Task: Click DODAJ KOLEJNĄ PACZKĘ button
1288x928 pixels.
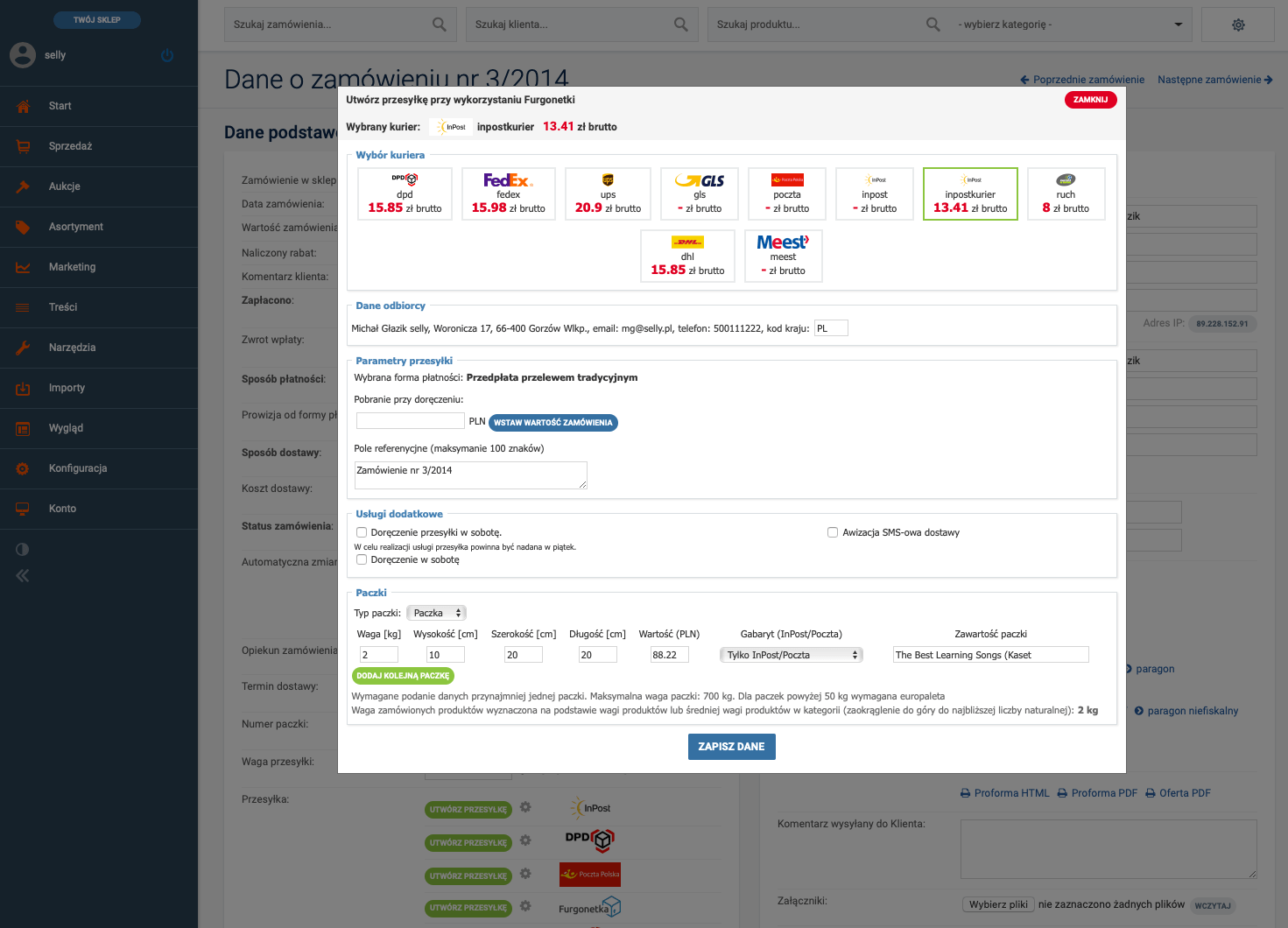Action: coord(403,676)
